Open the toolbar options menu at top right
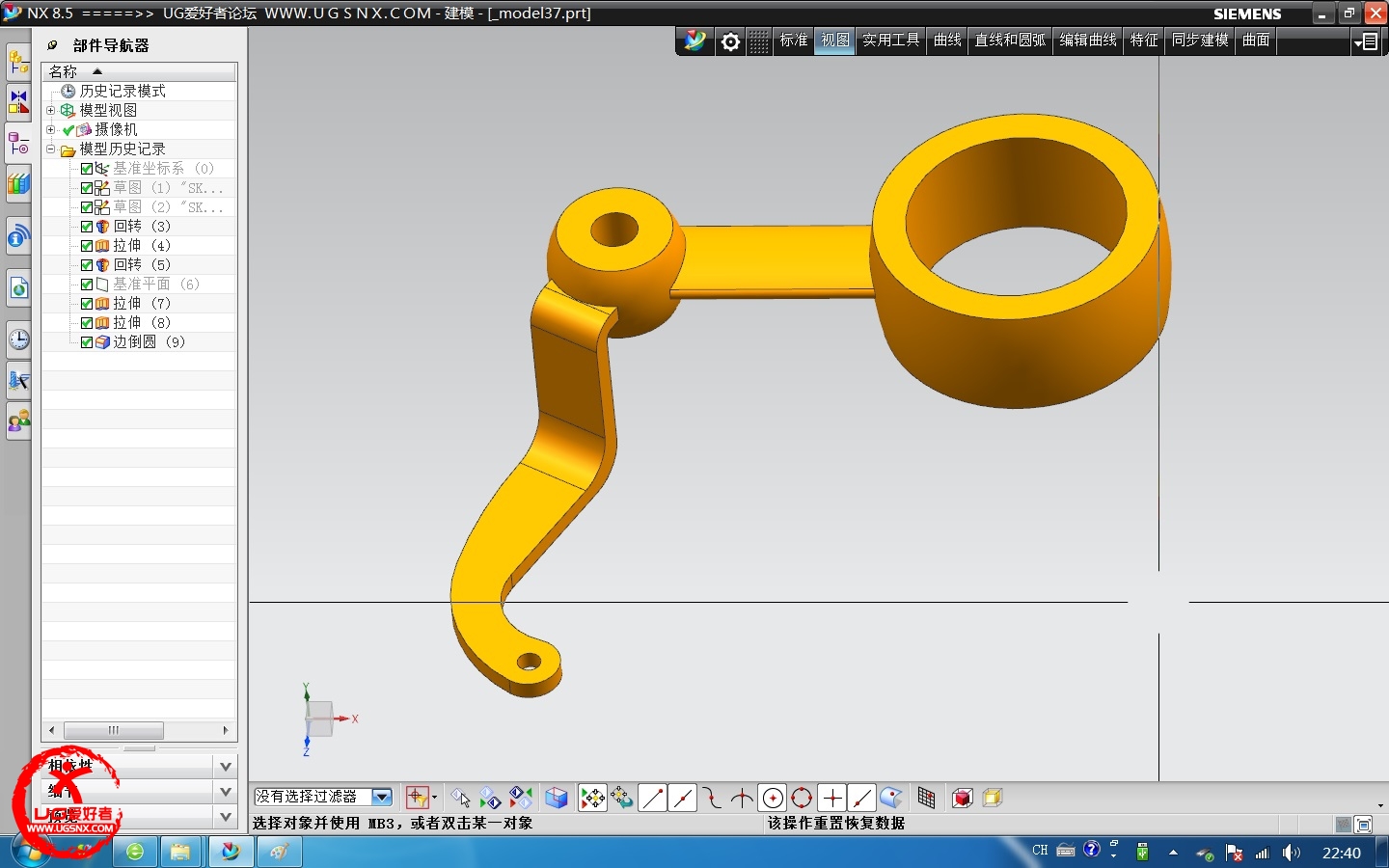 [1366, 41]
